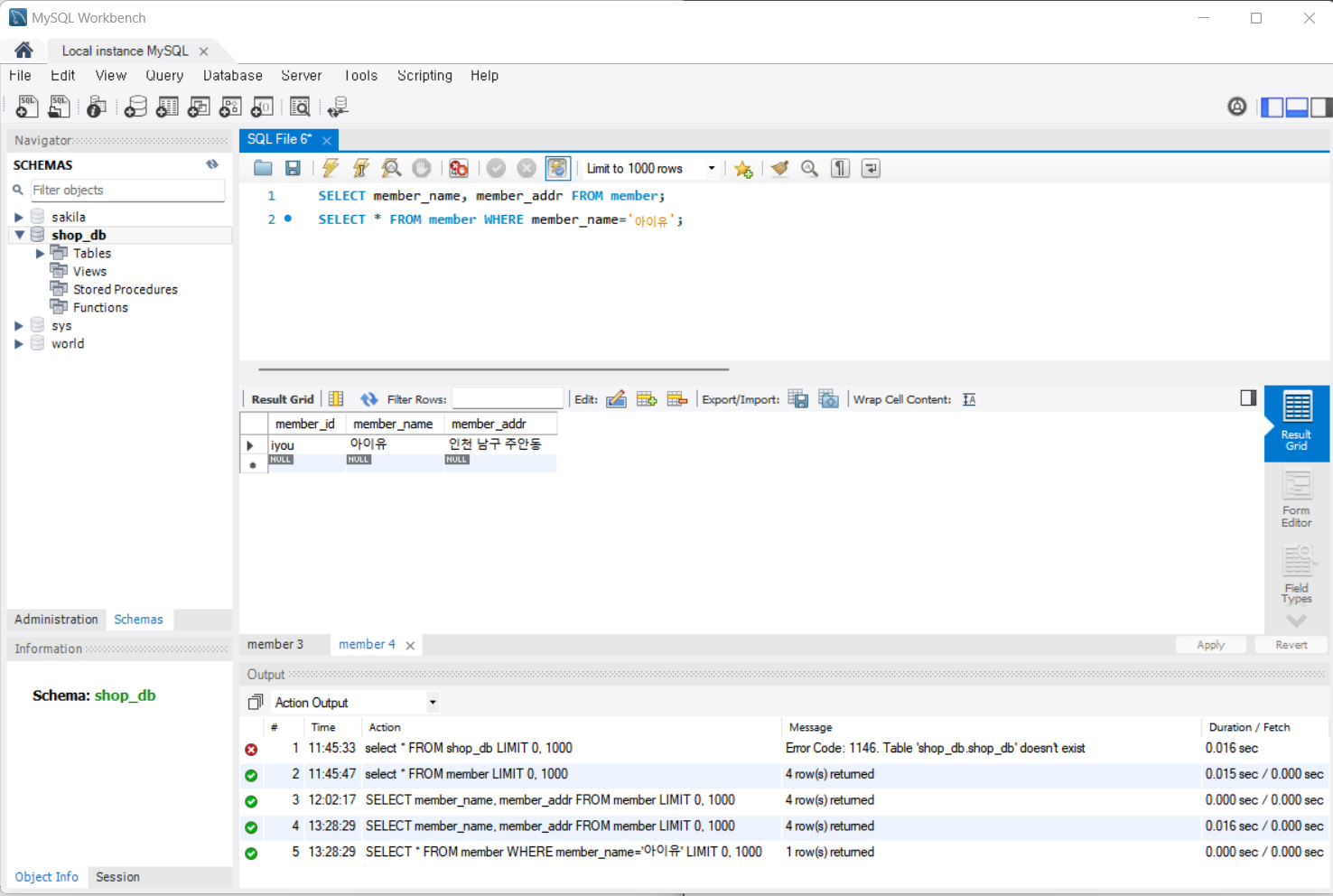Open the Field Types panel

coord(1297,574)
